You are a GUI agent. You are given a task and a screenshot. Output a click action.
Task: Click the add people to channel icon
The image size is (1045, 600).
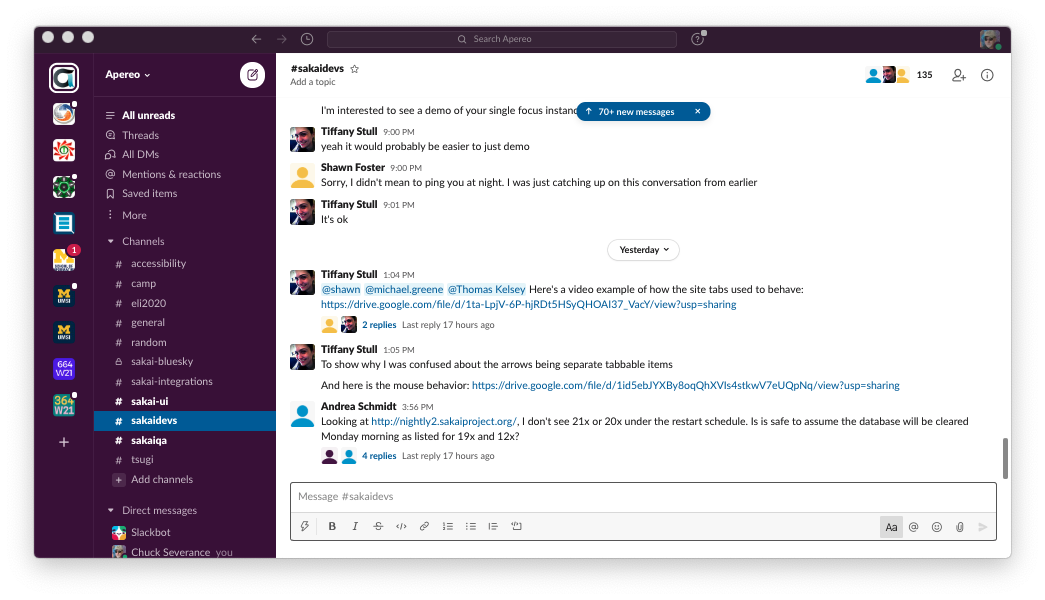pyautogui.click(x=959, y=75)
